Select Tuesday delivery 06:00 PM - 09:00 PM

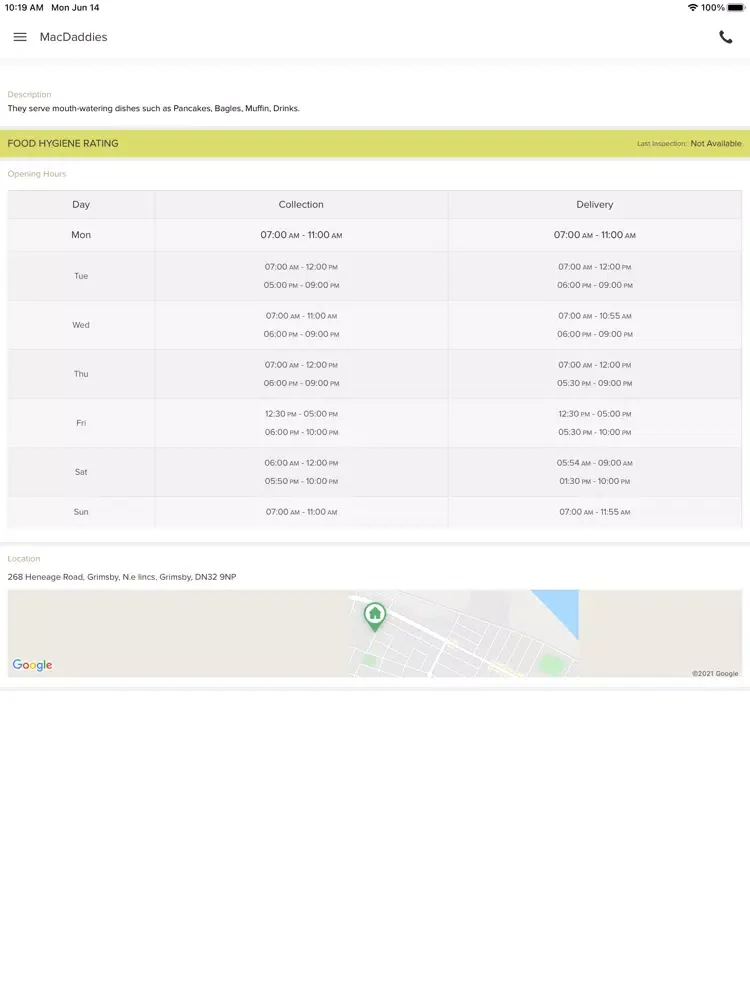(x=594, y=285)
